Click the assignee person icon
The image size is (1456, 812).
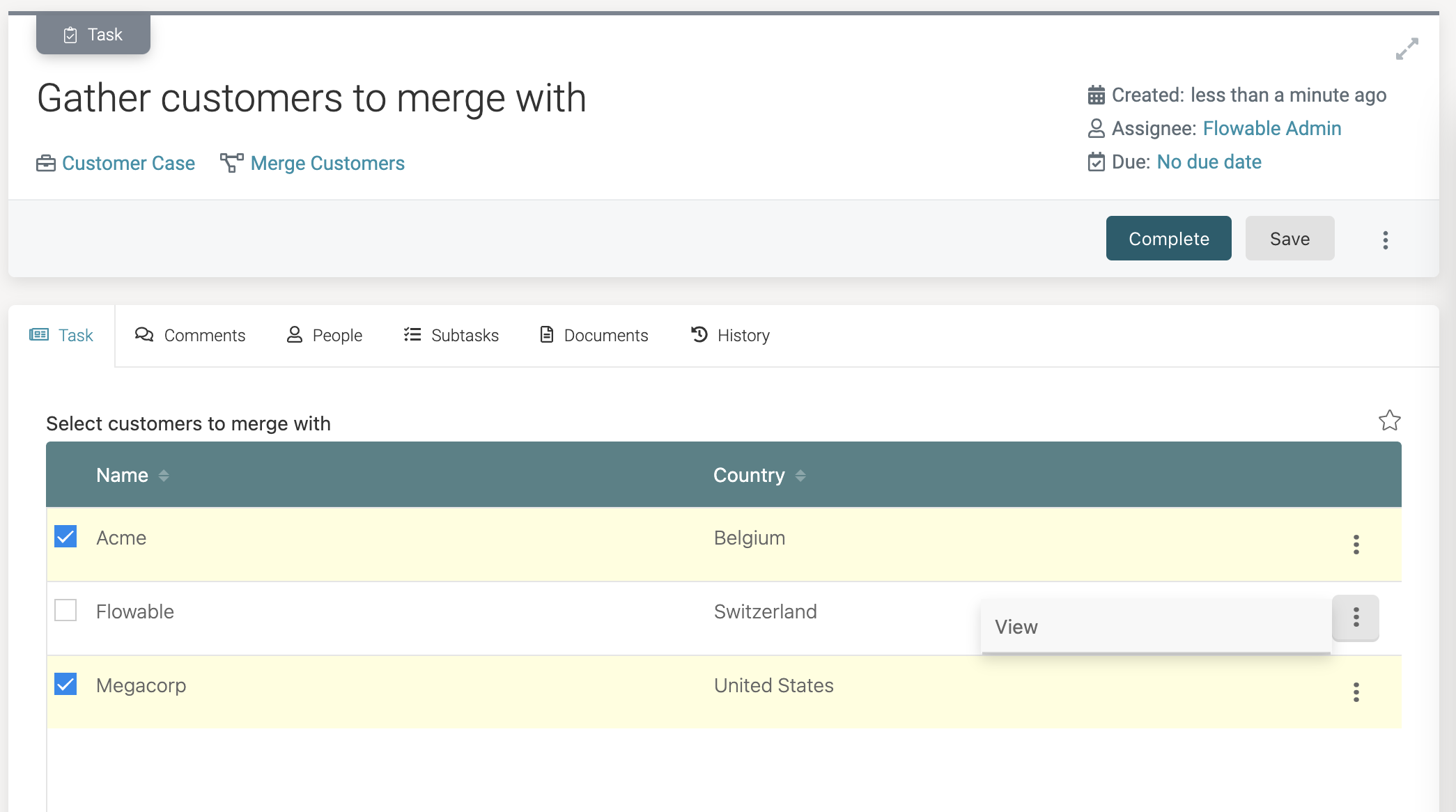1096,128
